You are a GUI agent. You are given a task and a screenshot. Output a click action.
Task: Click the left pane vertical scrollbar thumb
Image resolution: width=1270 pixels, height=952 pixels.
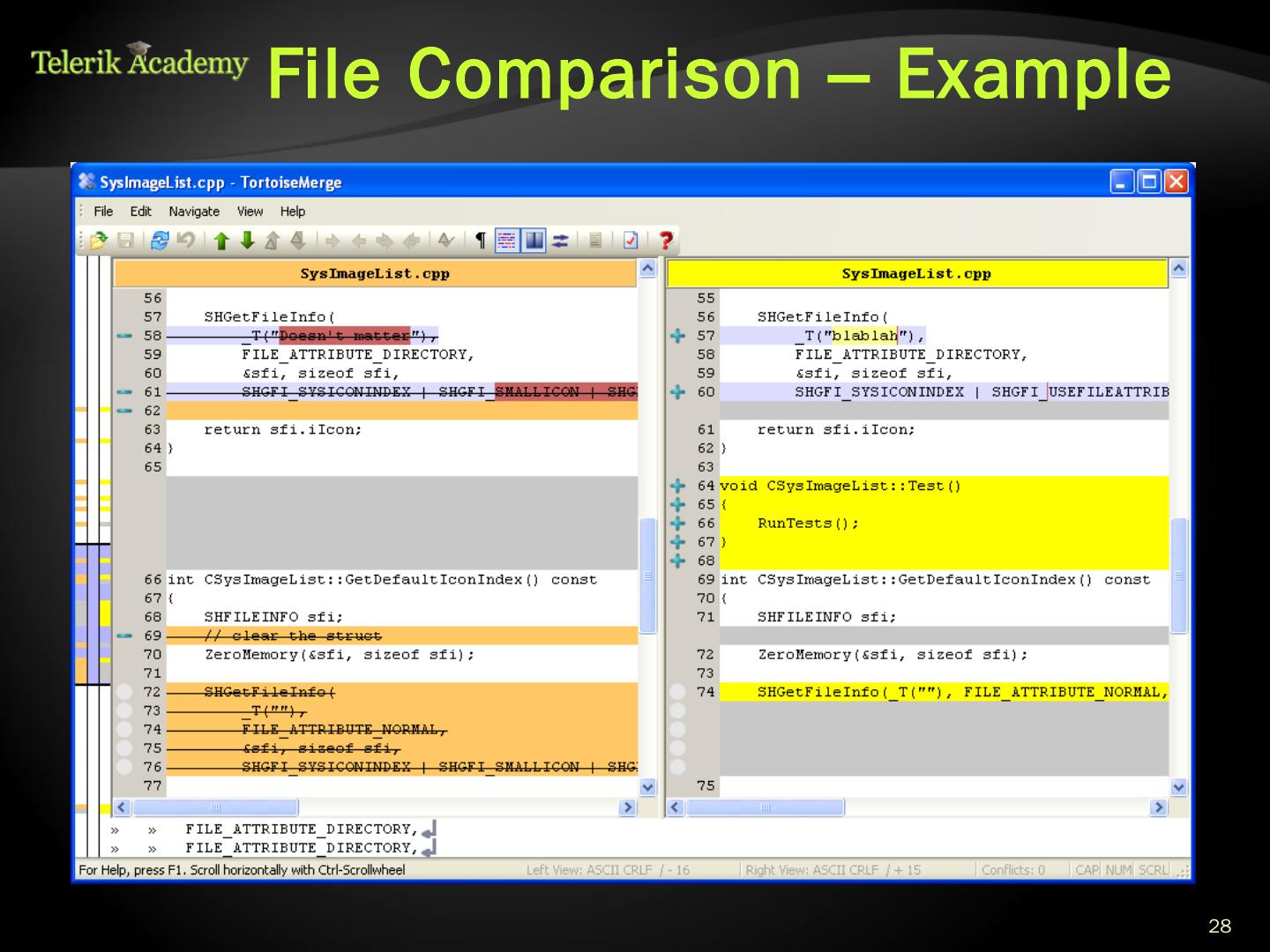tap(648, 576)
